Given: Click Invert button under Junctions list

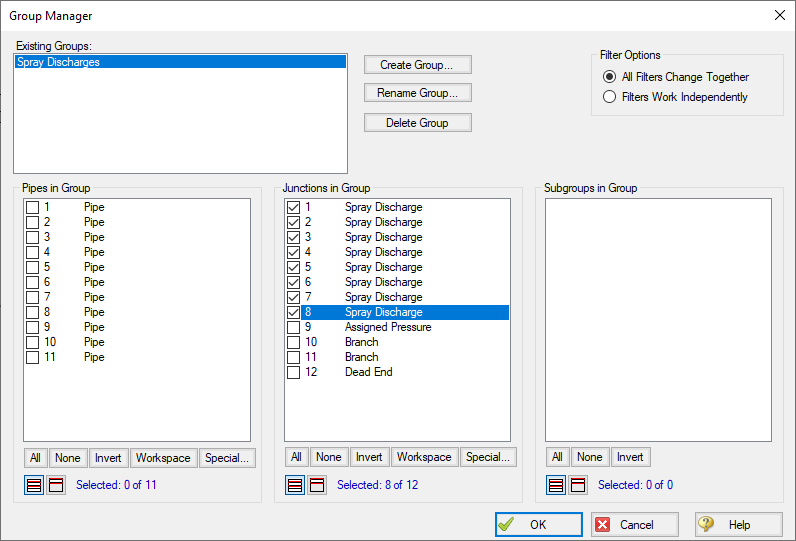Looking at the screenshot, I should point(369,458).
